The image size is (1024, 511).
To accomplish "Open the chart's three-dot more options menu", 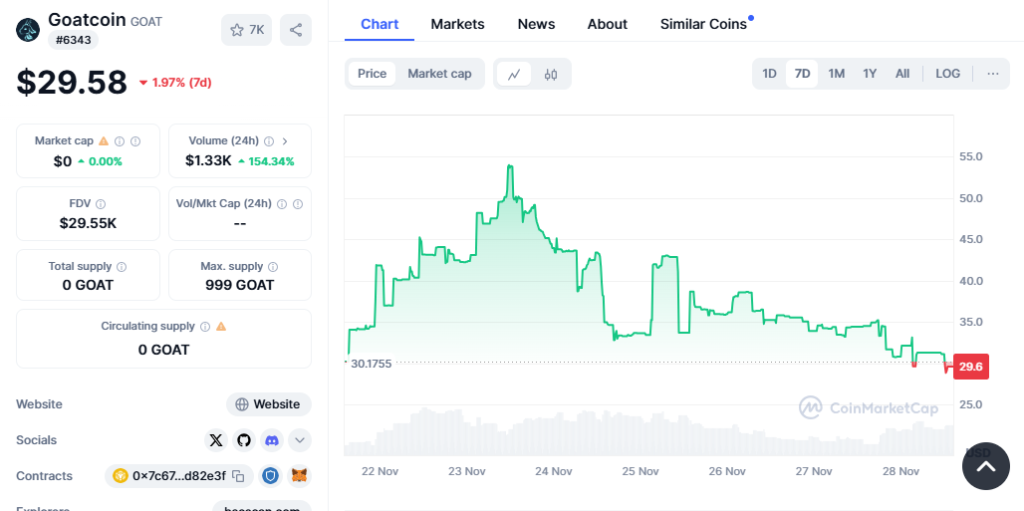I will [992, 74].
